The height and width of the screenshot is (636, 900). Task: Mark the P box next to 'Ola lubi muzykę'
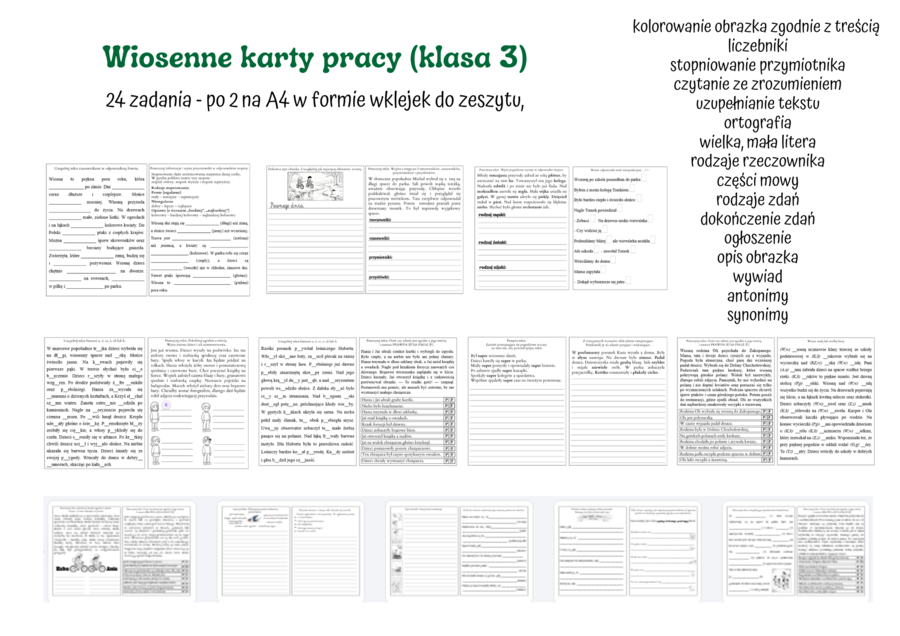coord(764,460)
